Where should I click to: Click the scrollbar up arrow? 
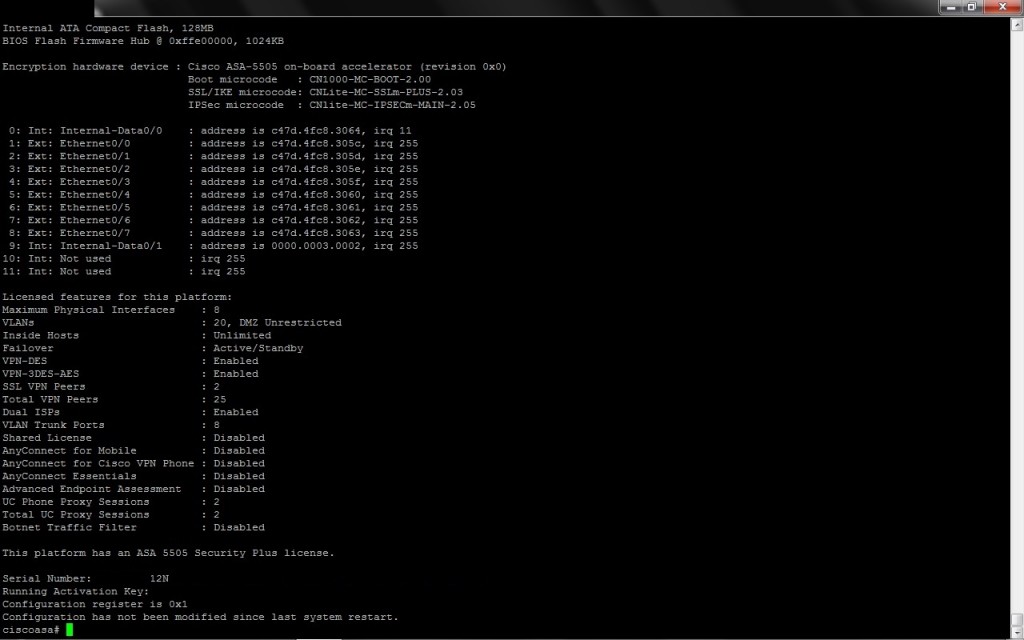(x=1017, y=25)
